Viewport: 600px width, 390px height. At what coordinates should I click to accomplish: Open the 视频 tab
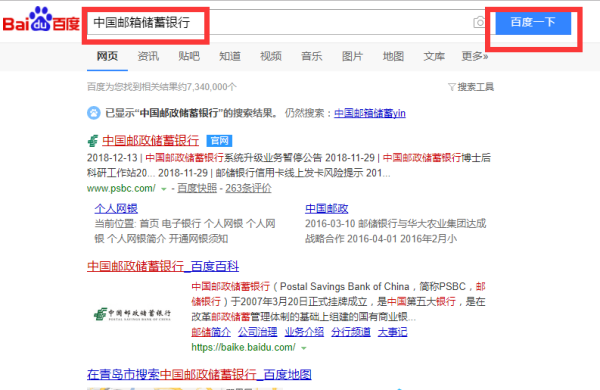(x=271, y=56)
